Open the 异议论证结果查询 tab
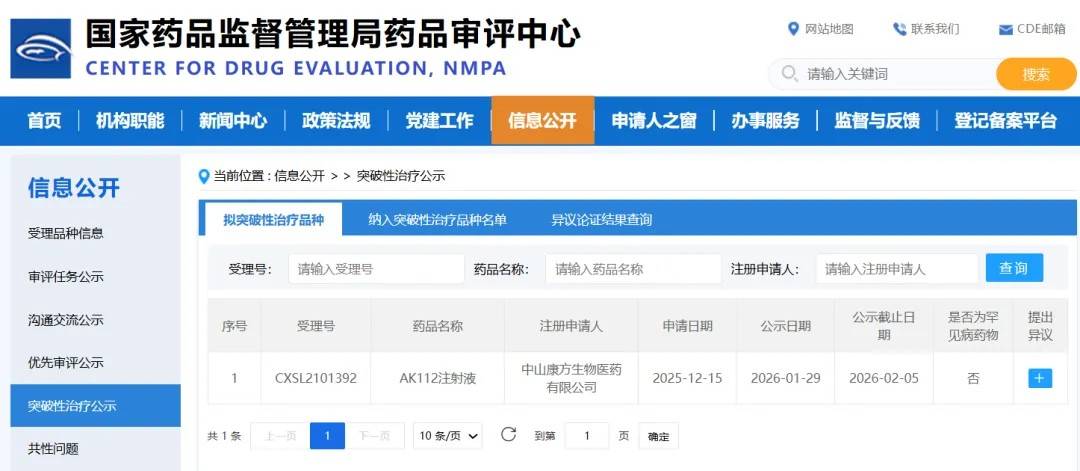This screenshot has height=471, width=1080. (601, 219)
